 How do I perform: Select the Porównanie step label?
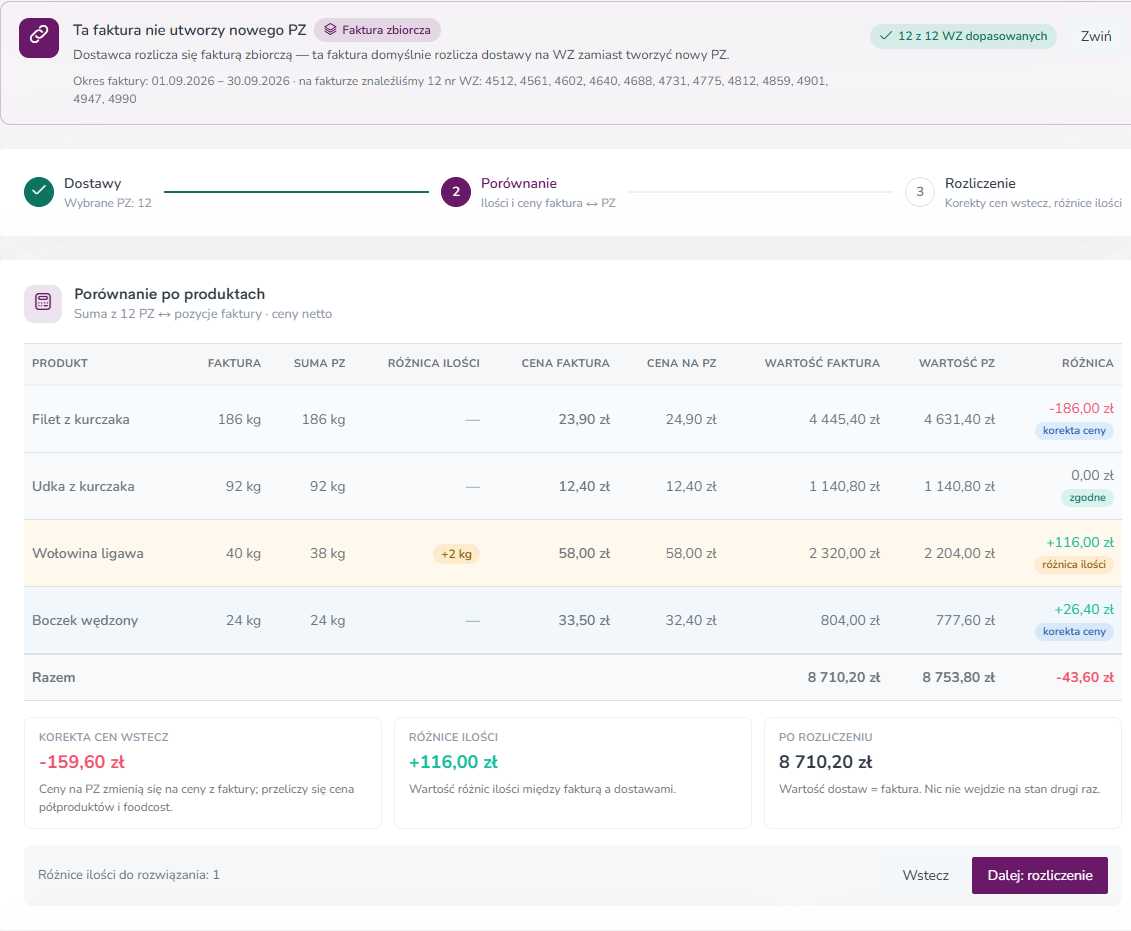coord(519,183)
